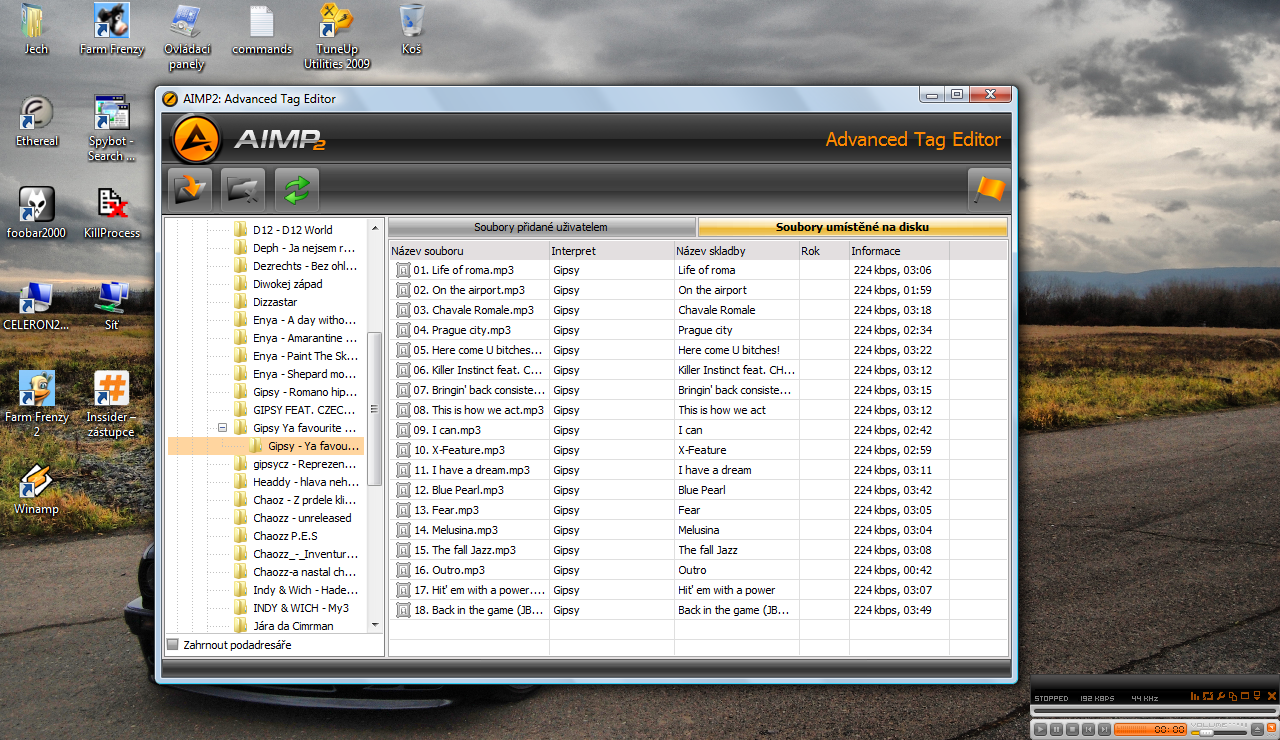This screenshot has width=1280, height=740.
Task: Click folder tree scroll up arrow
Action: pos(375,229)
